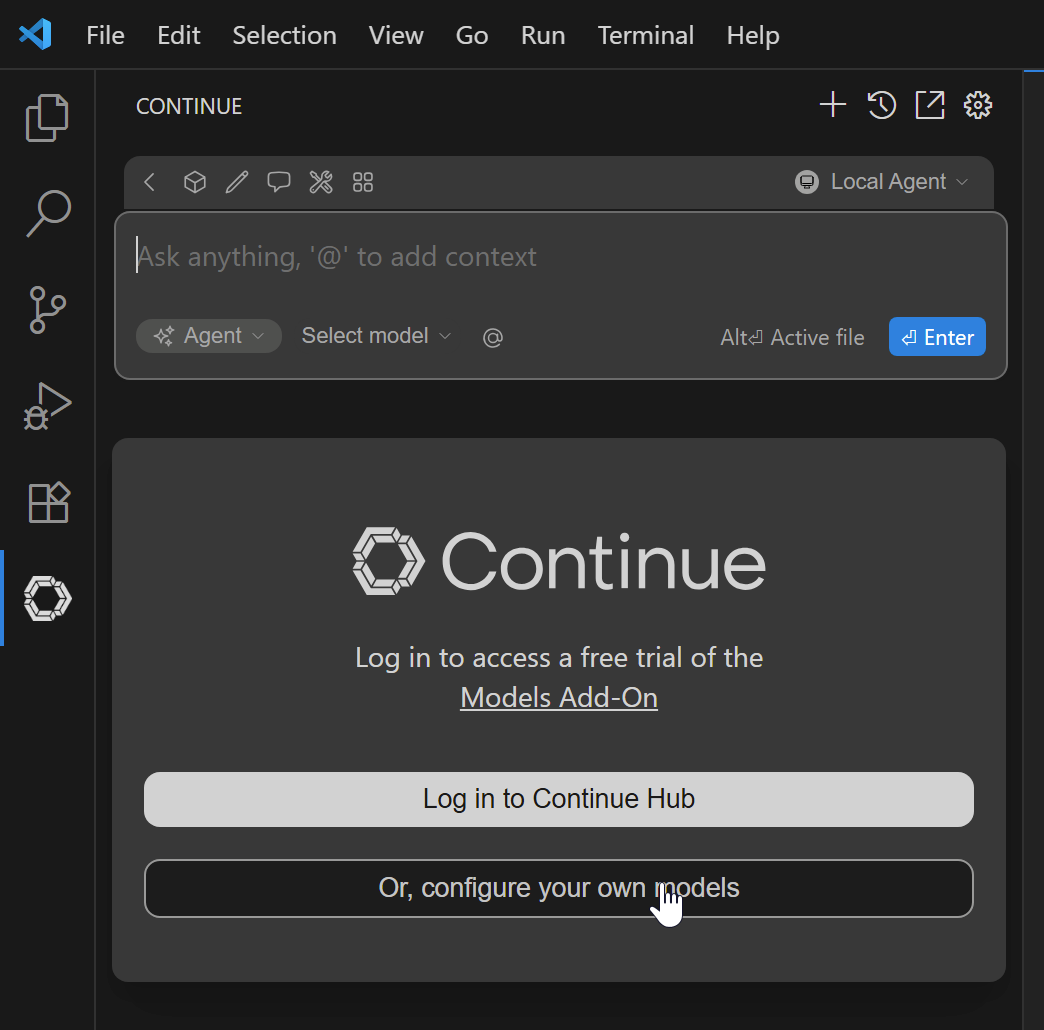
Task: Expand the Agent mode dropdown
Action: coord(209,336)
